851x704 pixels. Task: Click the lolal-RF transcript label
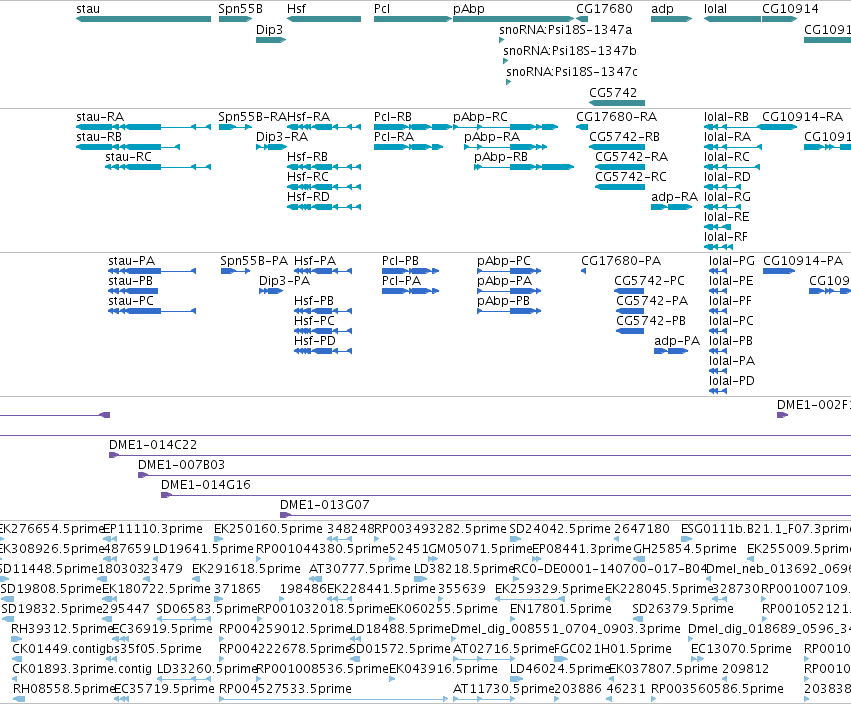pyautogui.click(x=726, y=238)
